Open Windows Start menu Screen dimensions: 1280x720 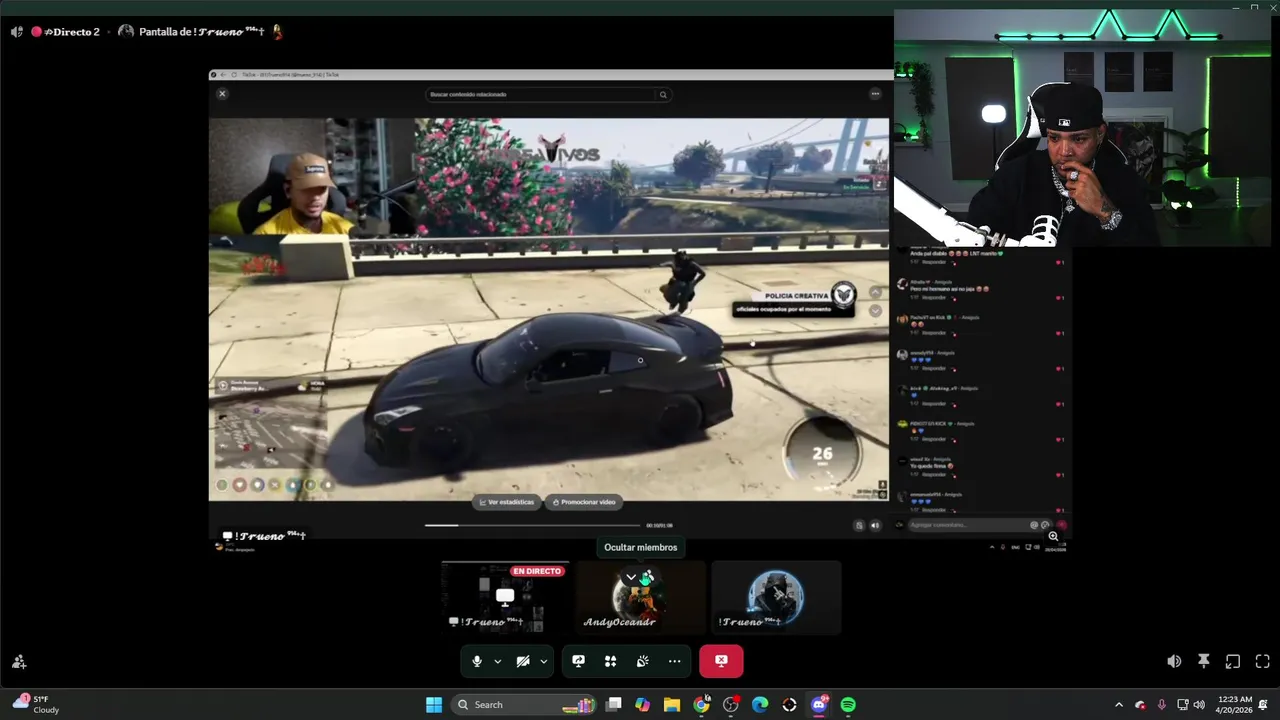point(434,705)
